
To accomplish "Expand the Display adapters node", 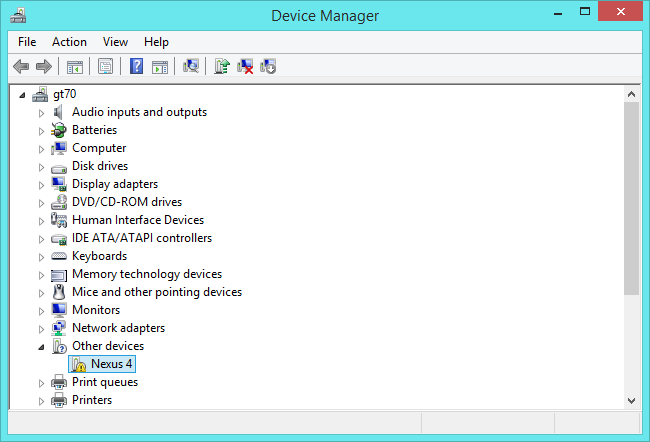I will [x=42, y=185].
